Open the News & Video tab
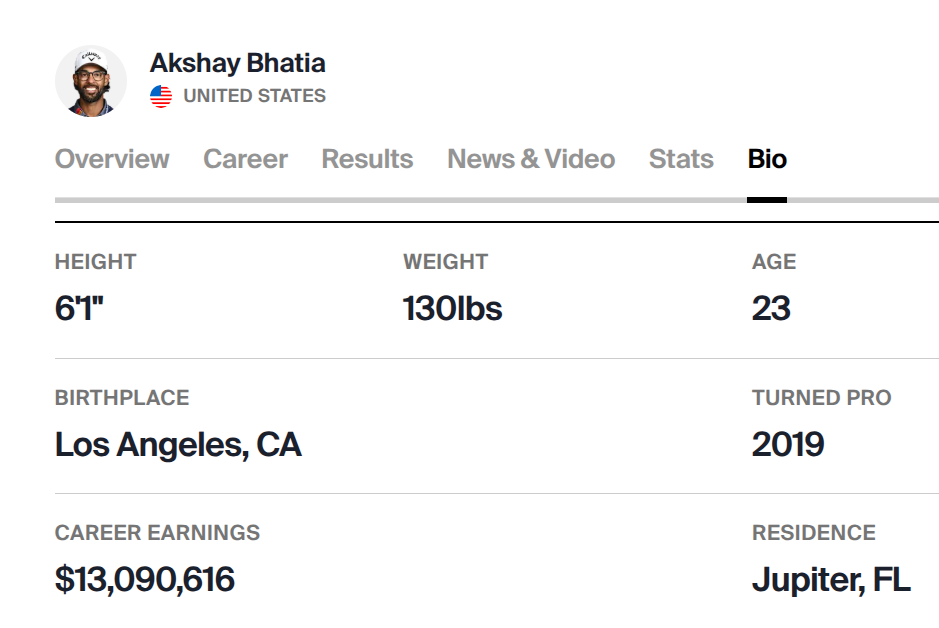The height and width of the screenshot is (628, 939). (531, 159)
